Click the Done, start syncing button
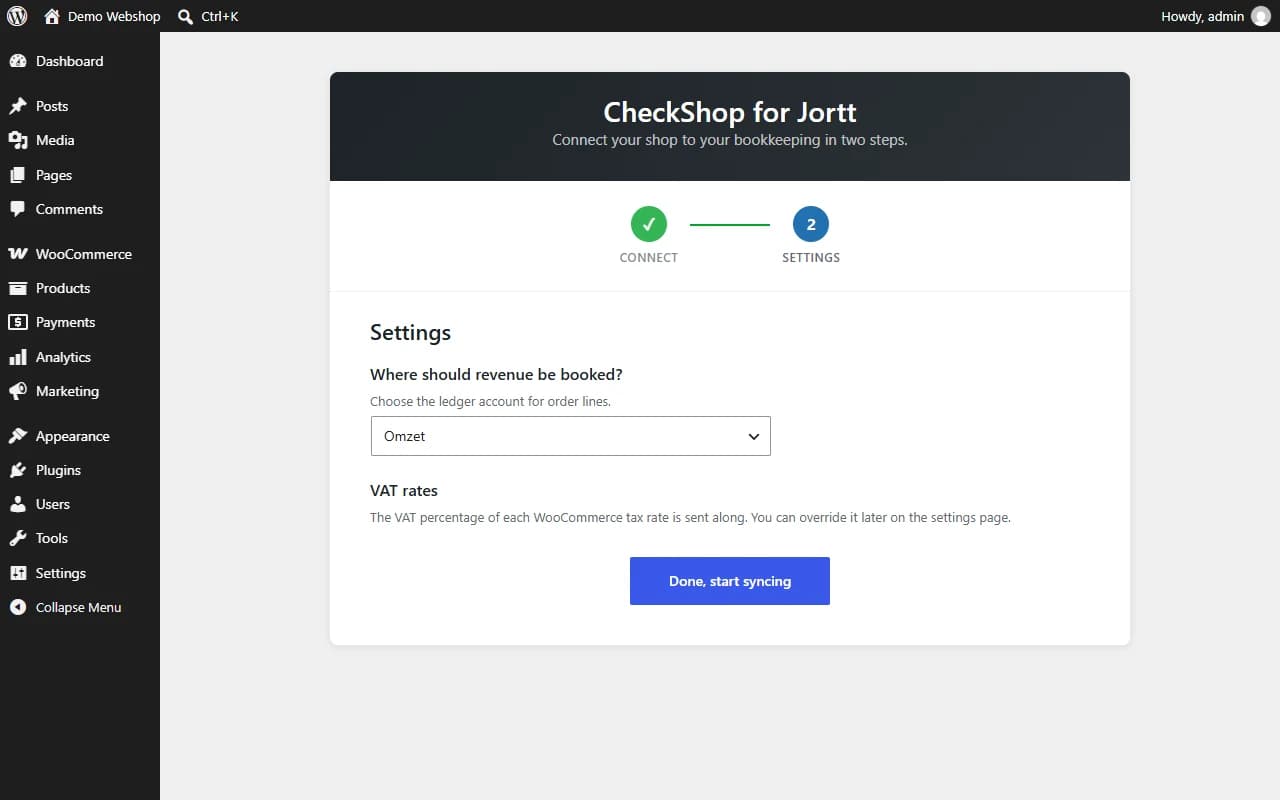Image resolution: width=1280 pixels, height=800 pixels. coord(730,581)
